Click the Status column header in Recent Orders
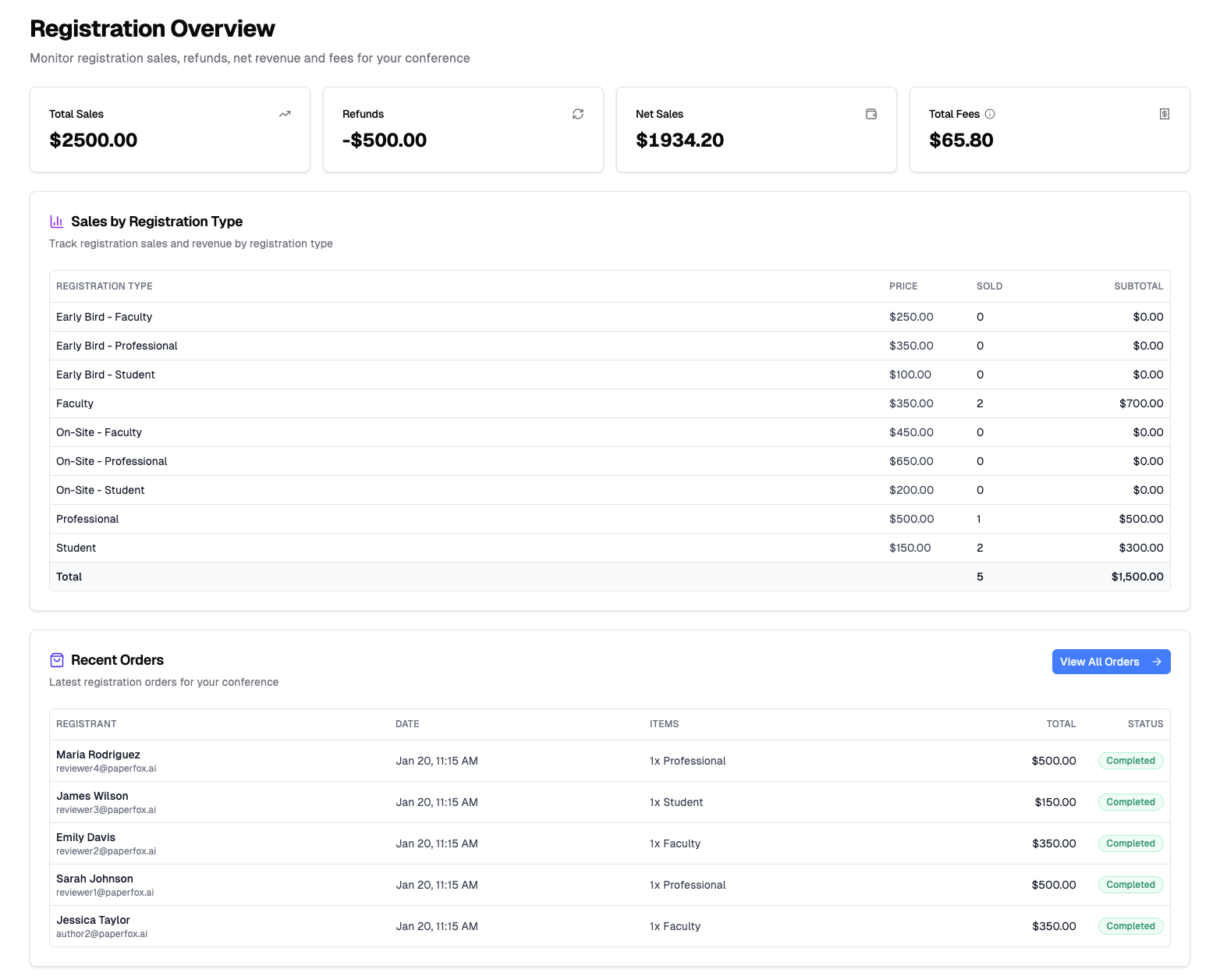 (1145, 724)
